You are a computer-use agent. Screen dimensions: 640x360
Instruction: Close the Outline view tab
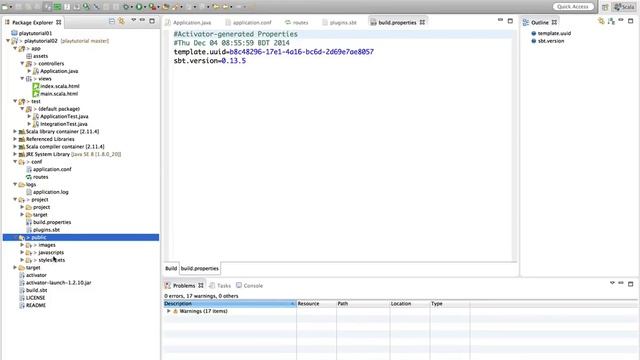pyautogui.click(x=554, y=22)
